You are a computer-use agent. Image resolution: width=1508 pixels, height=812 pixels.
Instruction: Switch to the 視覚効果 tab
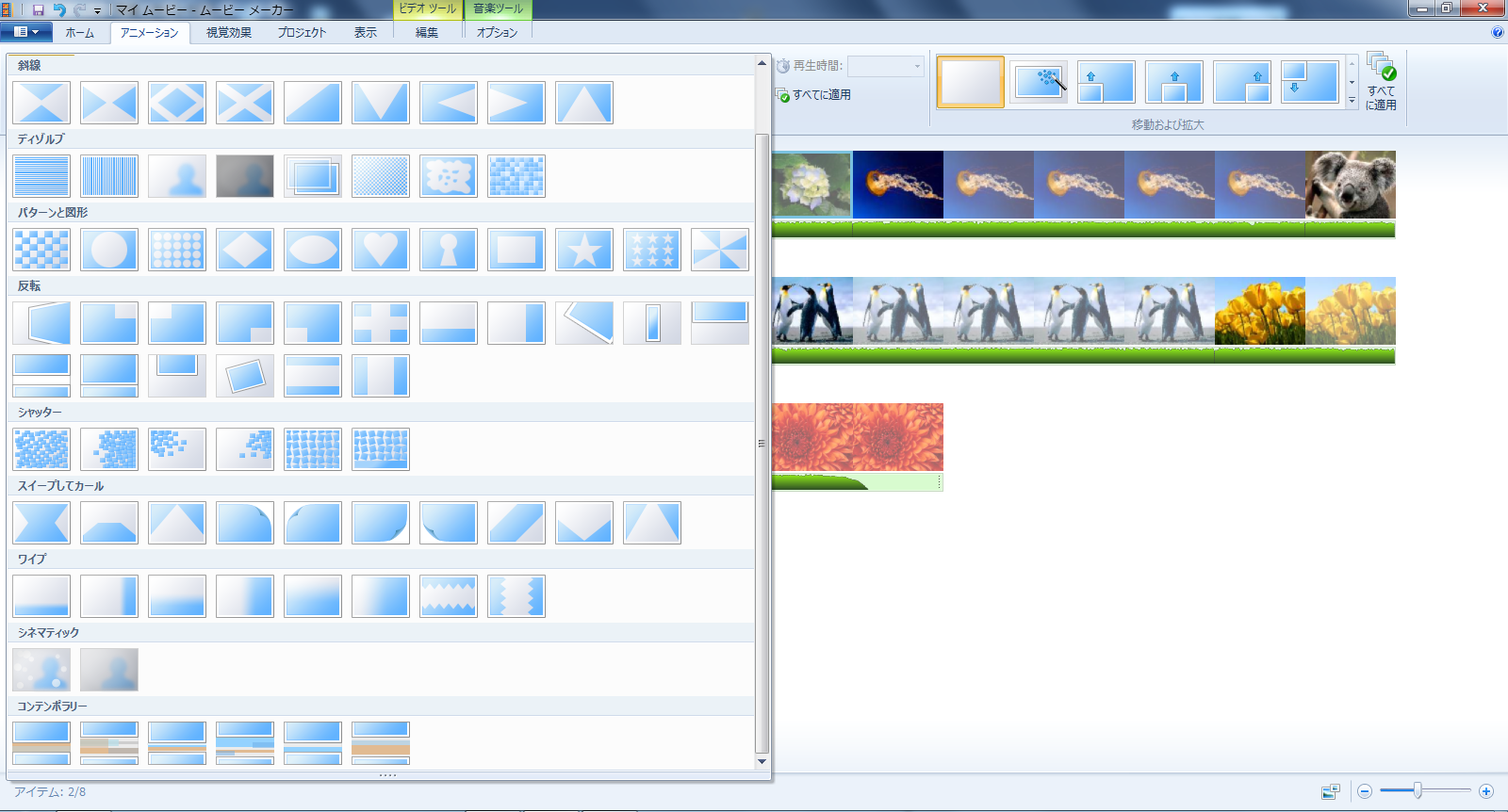[229, 32]
